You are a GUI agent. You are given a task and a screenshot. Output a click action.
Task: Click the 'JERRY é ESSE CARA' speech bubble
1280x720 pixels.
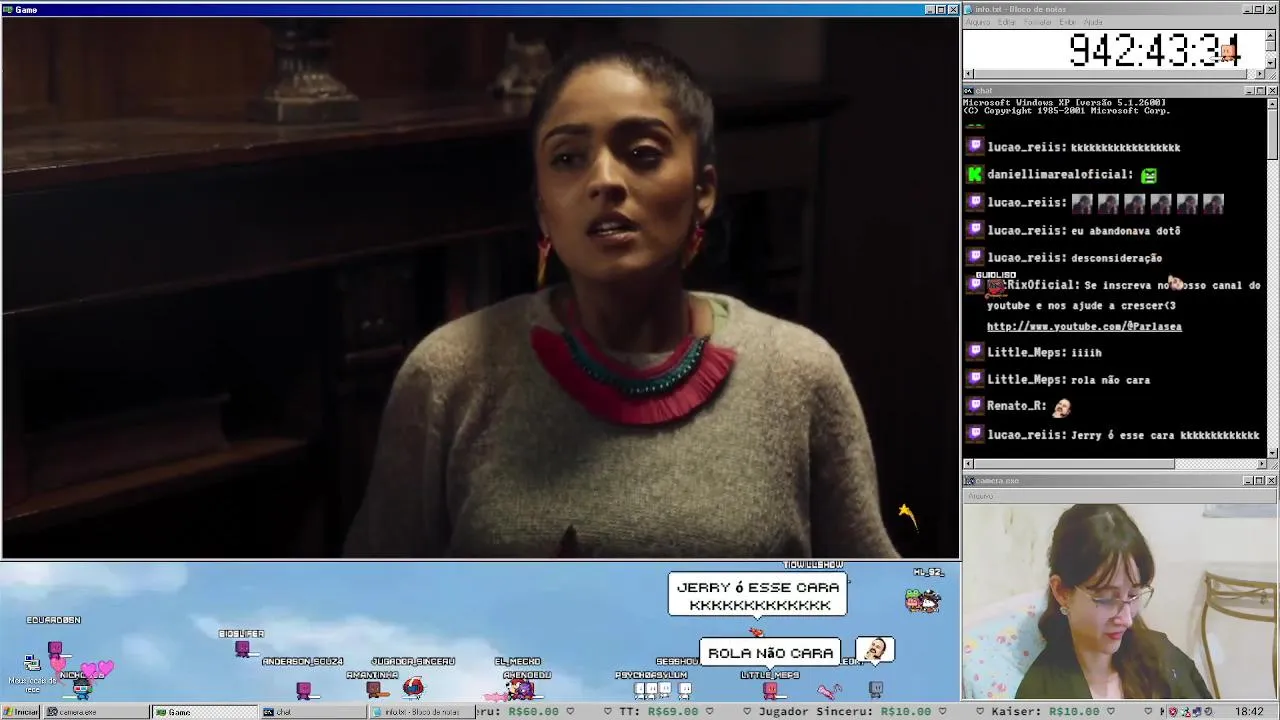[758, 596]
